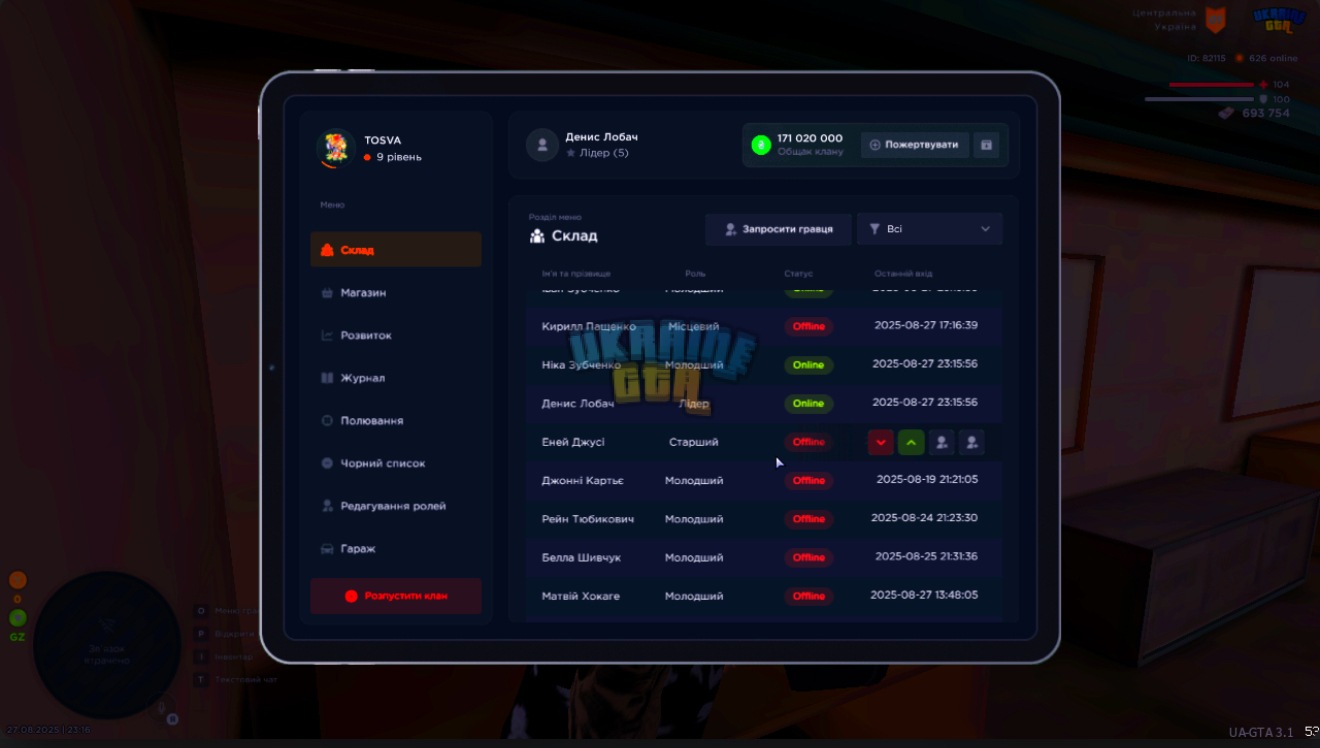This screenshot has height=748, width=1320.
Task: Select Денис Лобач in the member list
Action: [578, 403]
